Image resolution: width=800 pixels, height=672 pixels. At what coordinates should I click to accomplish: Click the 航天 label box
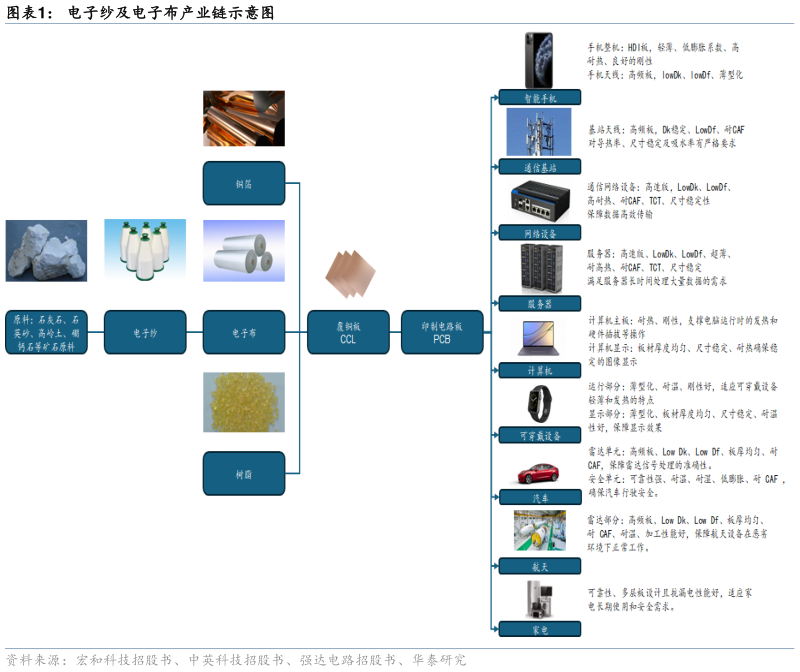click(539, 566)
